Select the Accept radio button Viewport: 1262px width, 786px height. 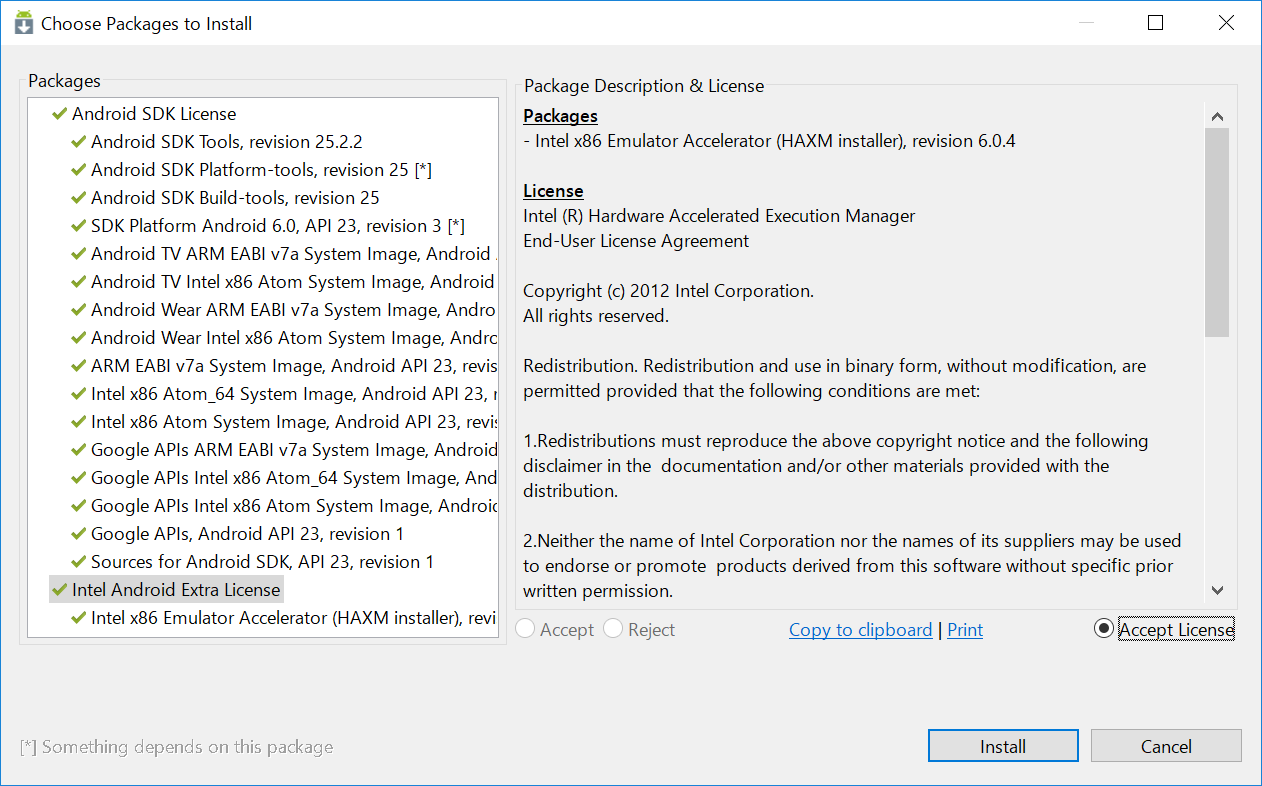coord(525,629)
